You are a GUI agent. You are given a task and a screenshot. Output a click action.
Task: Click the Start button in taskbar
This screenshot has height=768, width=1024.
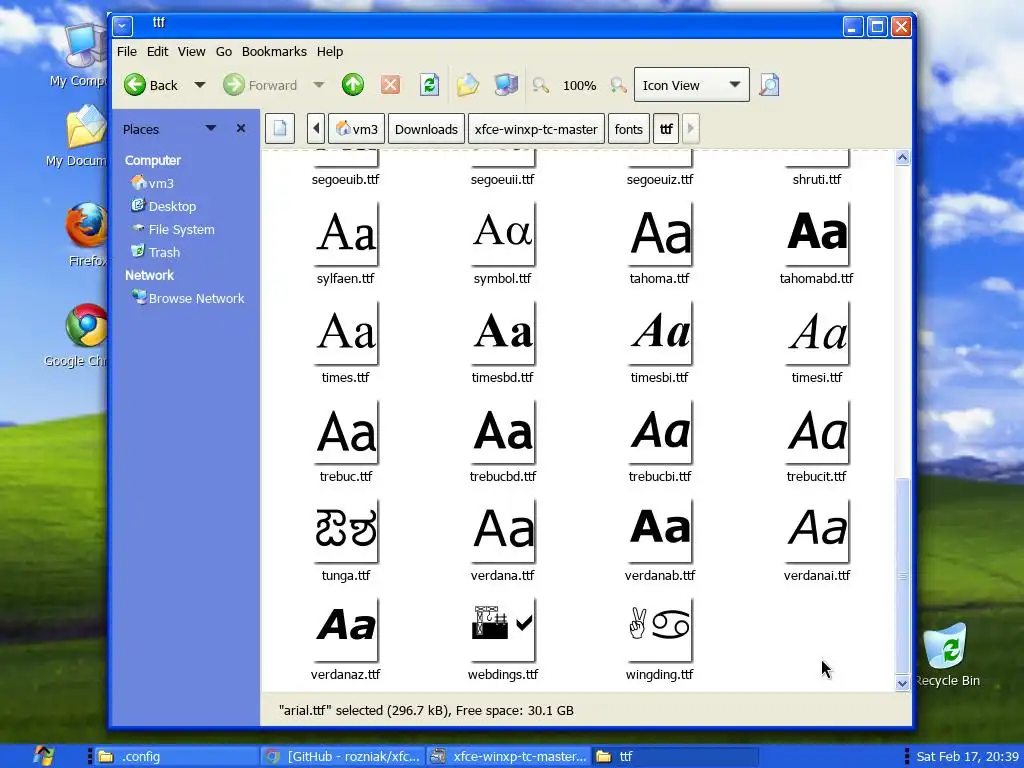43,756
